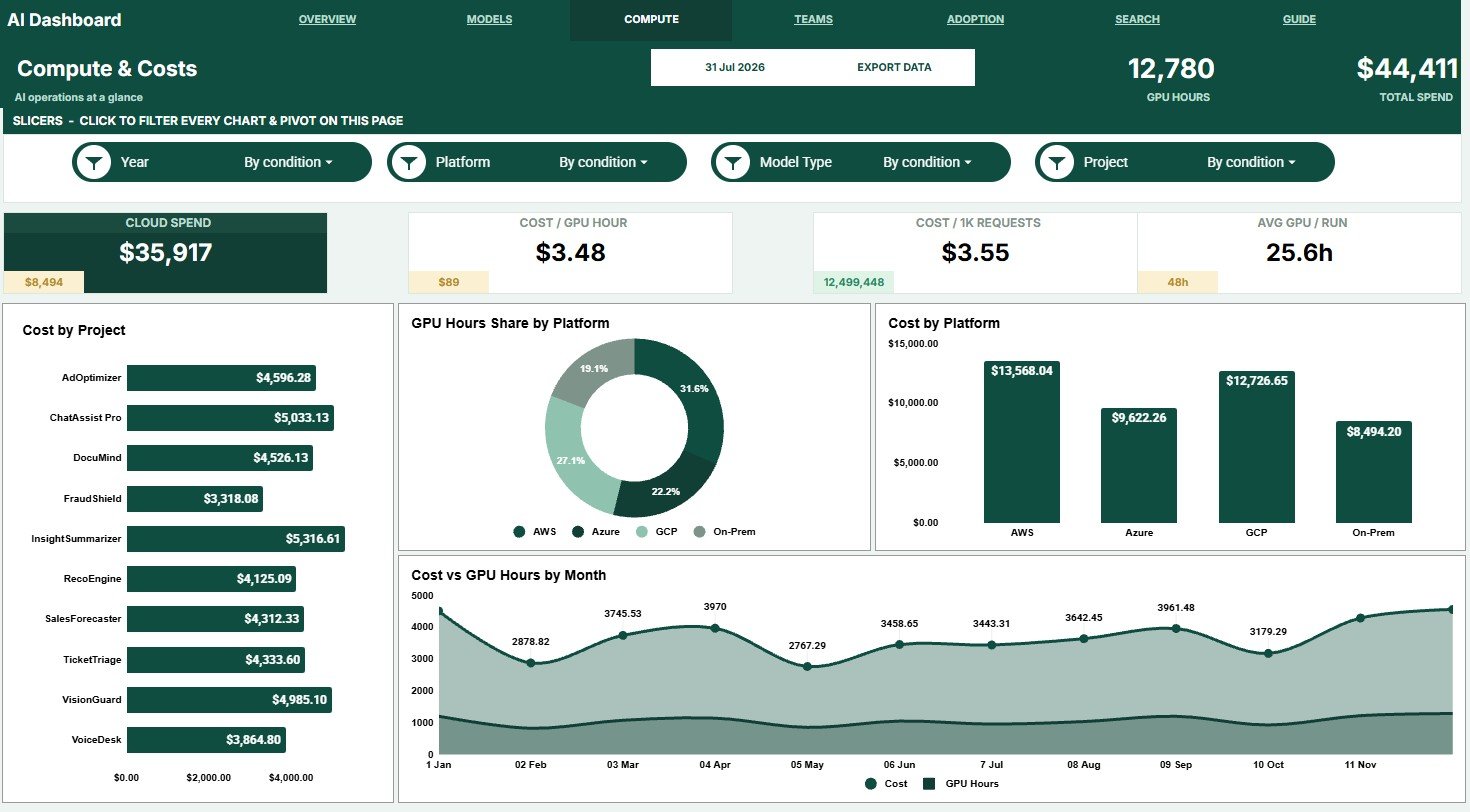Select the Cost / 1K Requests KPI card
Screen dimensions: 1470x812
click(x=975, y=252)
